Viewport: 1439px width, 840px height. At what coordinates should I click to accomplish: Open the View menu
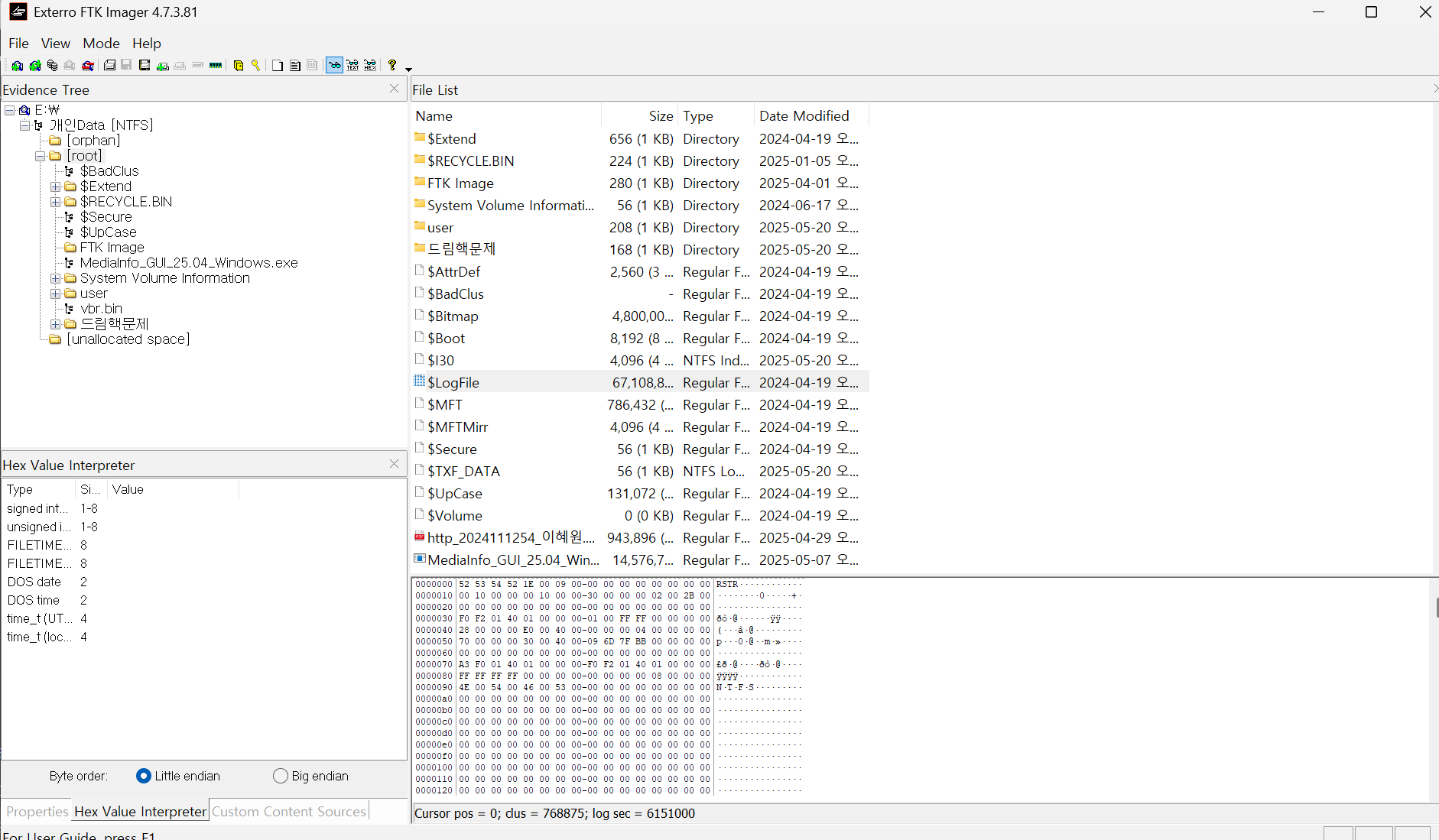pos(55,44)
